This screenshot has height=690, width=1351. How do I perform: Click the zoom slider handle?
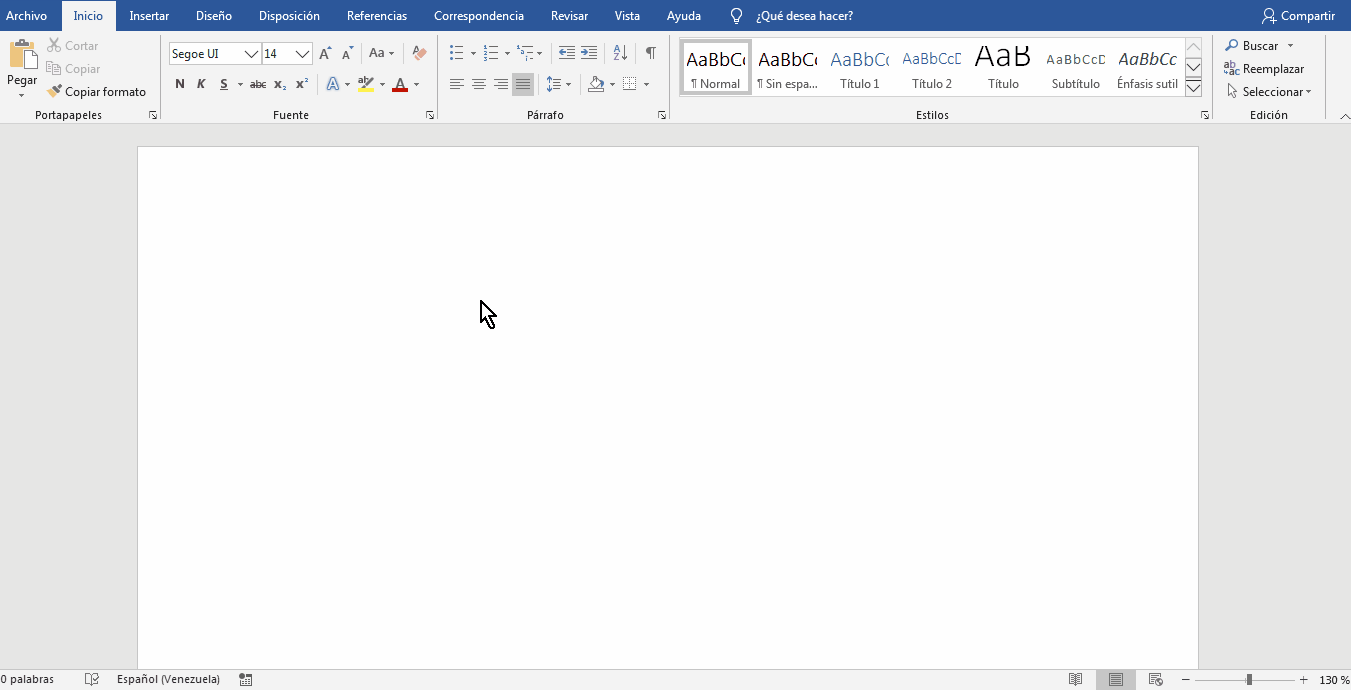click(x=1249, y=680)
